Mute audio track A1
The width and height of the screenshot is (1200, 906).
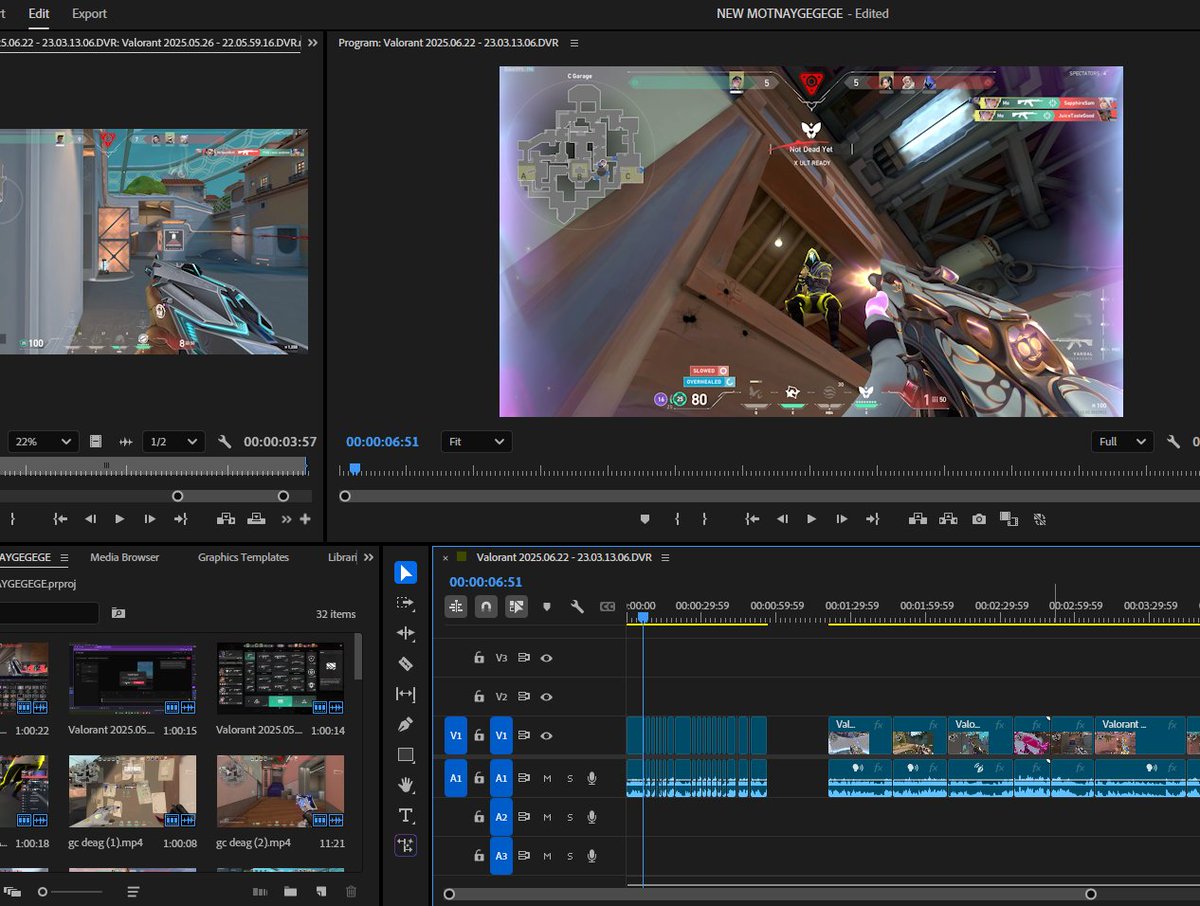click(547, 778)
